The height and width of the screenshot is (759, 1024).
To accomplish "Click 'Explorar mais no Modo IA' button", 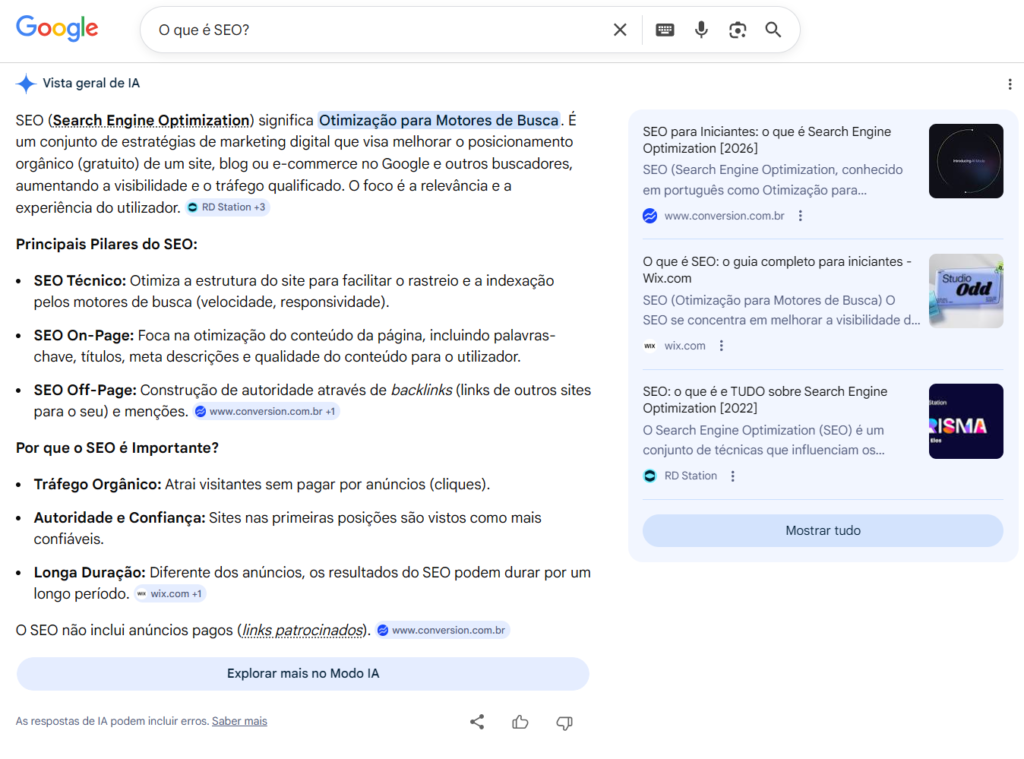I will 303,674.
